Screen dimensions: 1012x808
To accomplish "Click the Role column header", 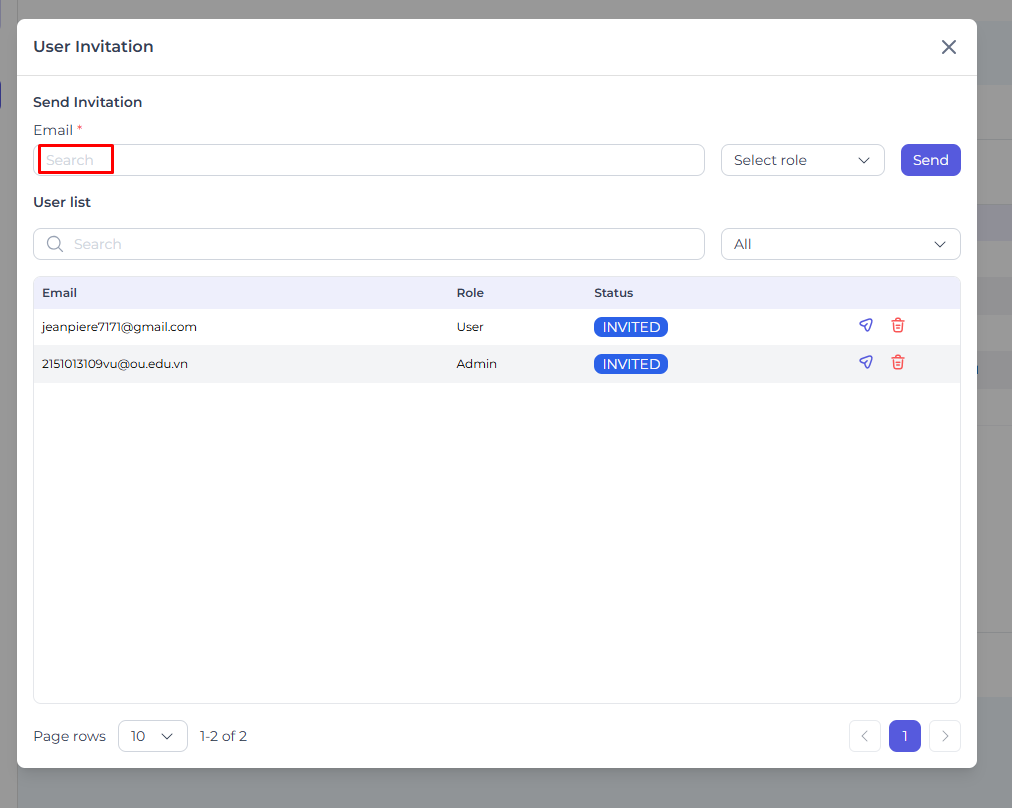I will [470, 293].
